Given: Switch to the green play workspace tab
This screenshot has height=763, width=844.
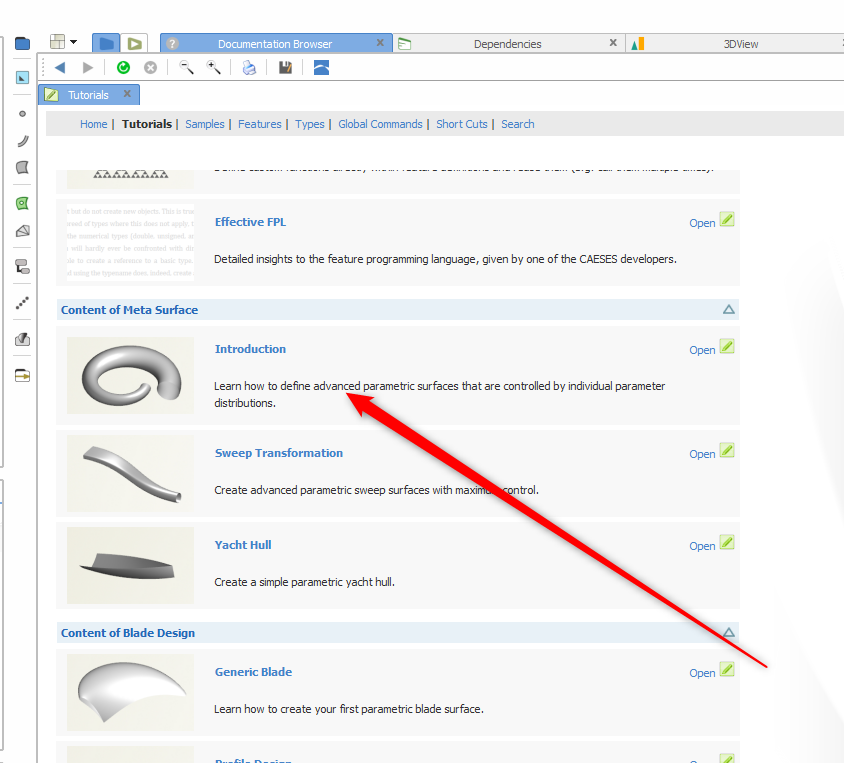Looking at the screenshot, I should [135, 44].
